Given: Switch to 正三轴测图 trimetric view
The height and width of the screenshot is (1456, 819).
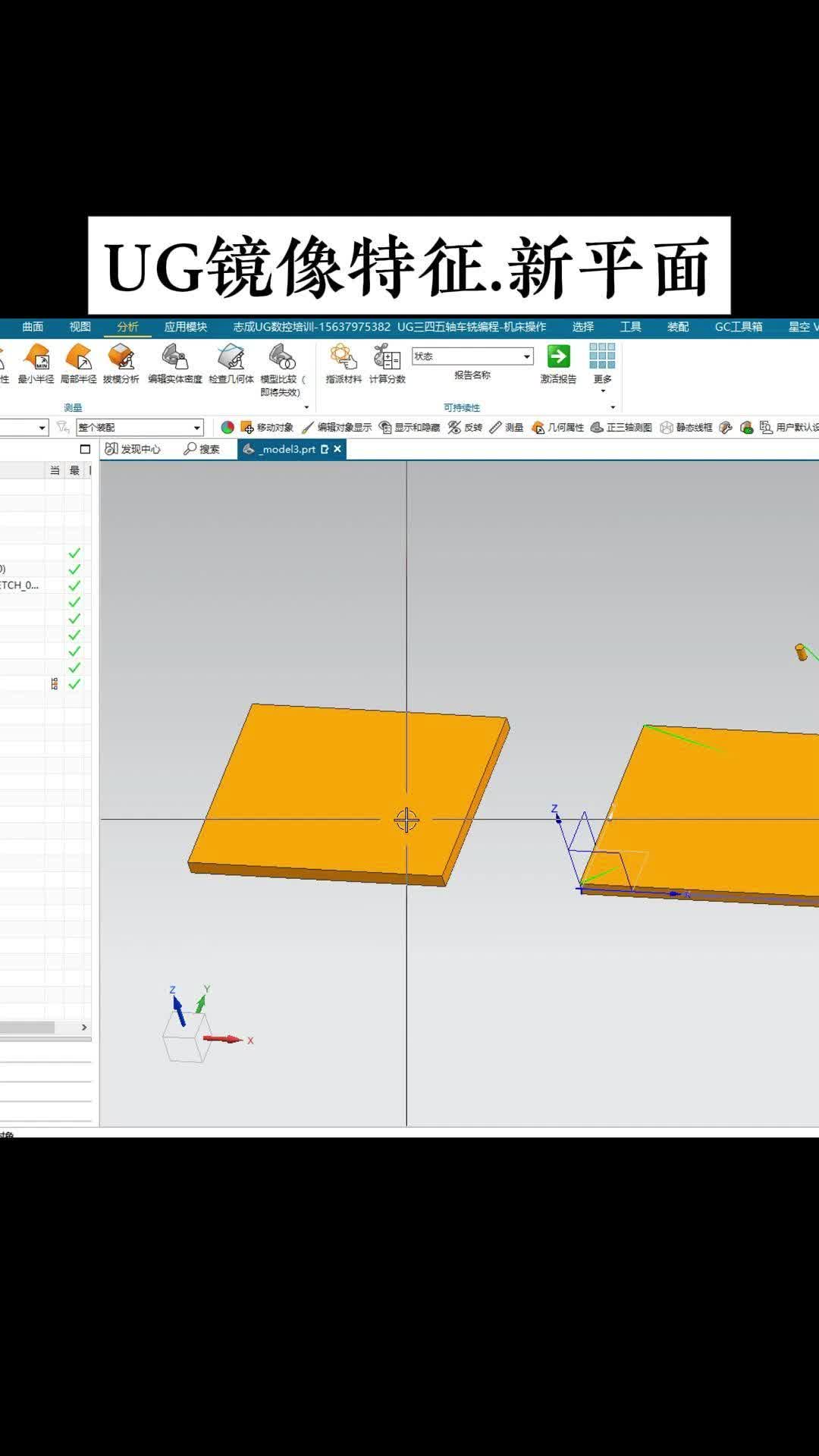Looking at the screenshot, I should click(621, 428).
